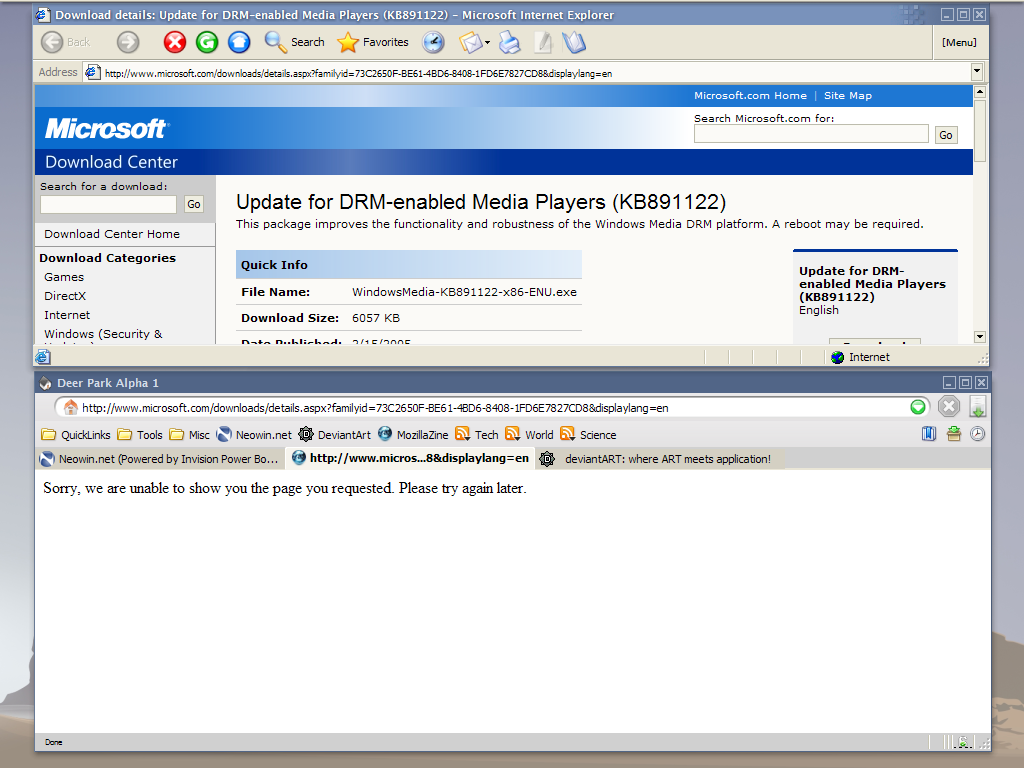Viewport: 1024px width, 768px height.
Task: Click the blue book icon in IE toolbar
Action: click(x=574, y=42)
